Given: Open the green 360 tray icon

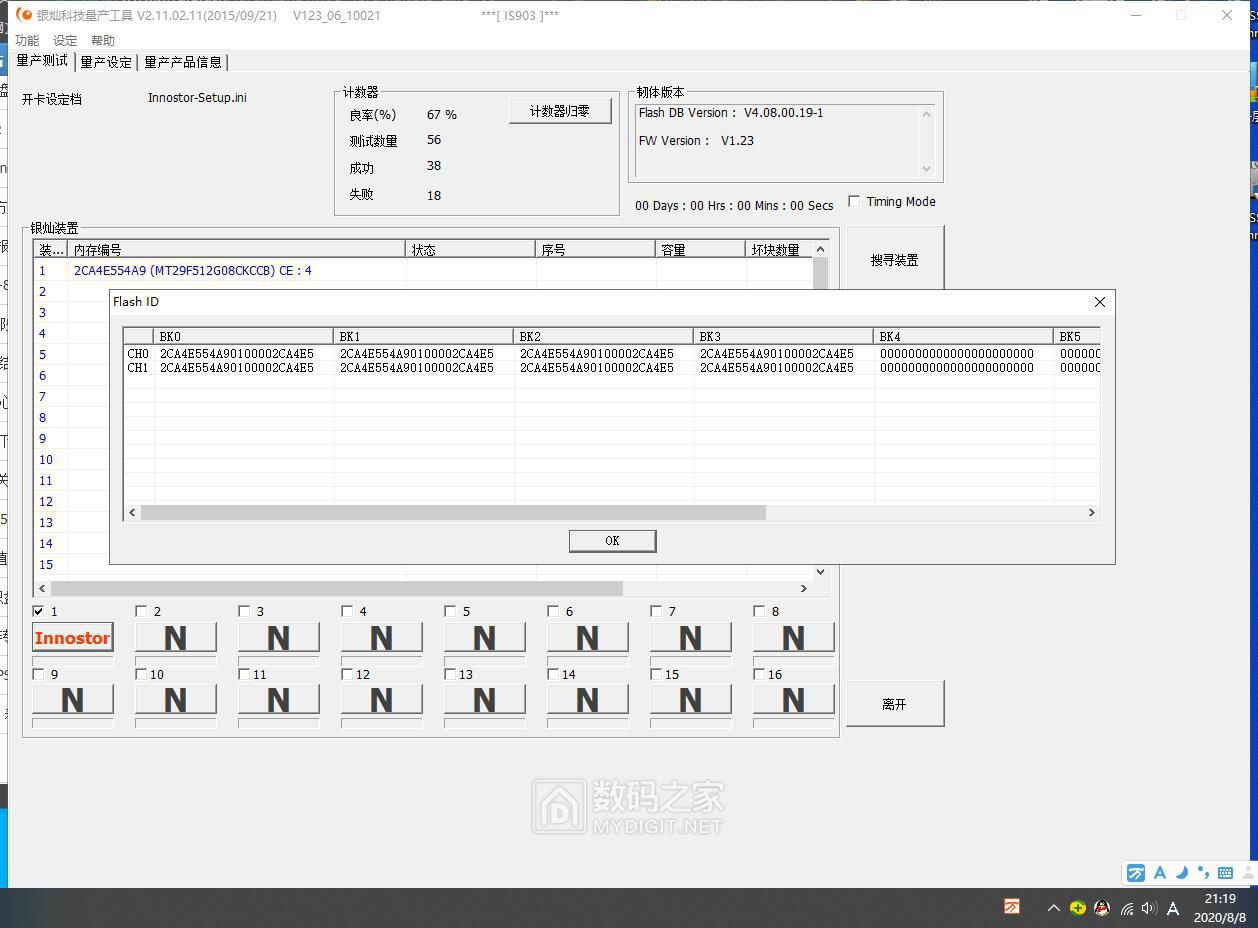Looking at the screenshot, I should pos(1077,908).
